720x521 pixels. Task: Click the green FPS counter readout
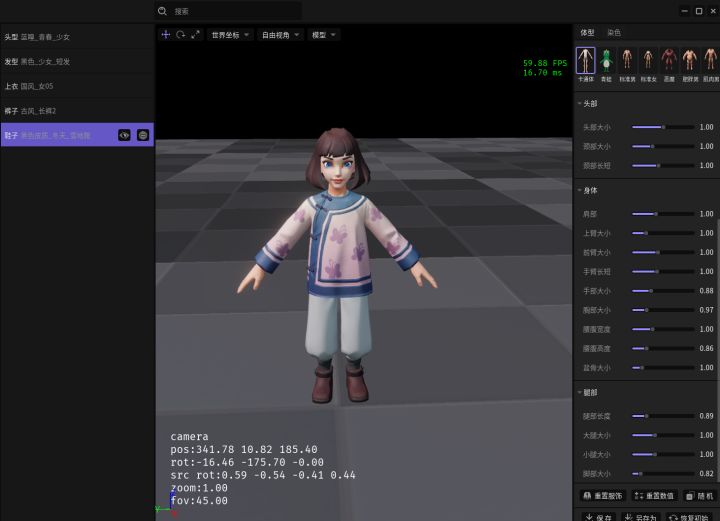[545, 67]
